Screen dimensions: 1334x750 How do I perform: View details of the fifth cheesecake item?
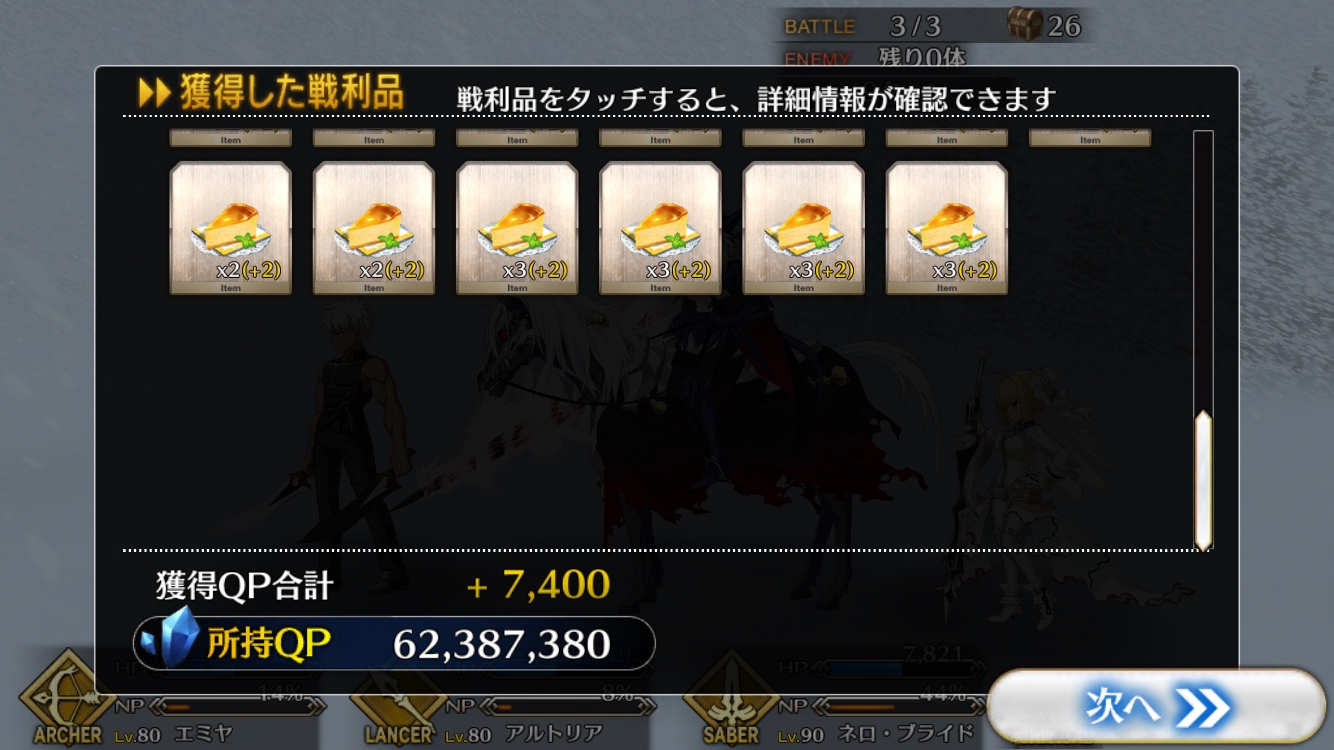pyautogui.click(x=804, y=228)
